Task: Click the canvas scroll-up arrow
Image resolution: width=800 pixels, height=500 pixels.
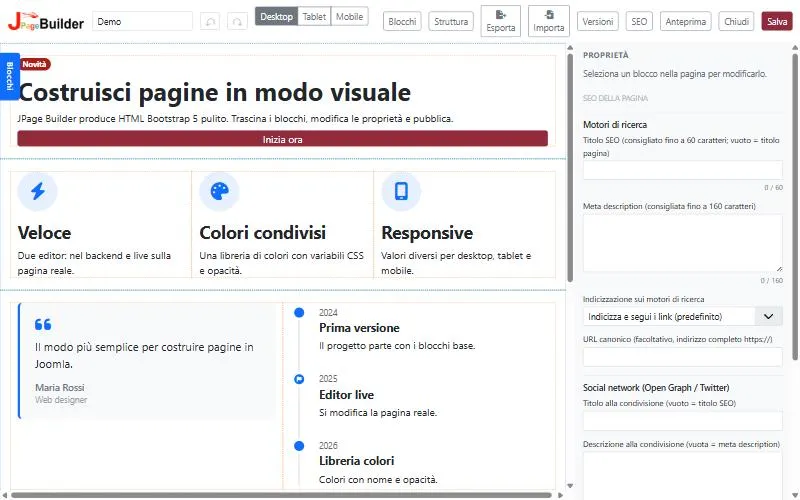Action: [570, 48]
